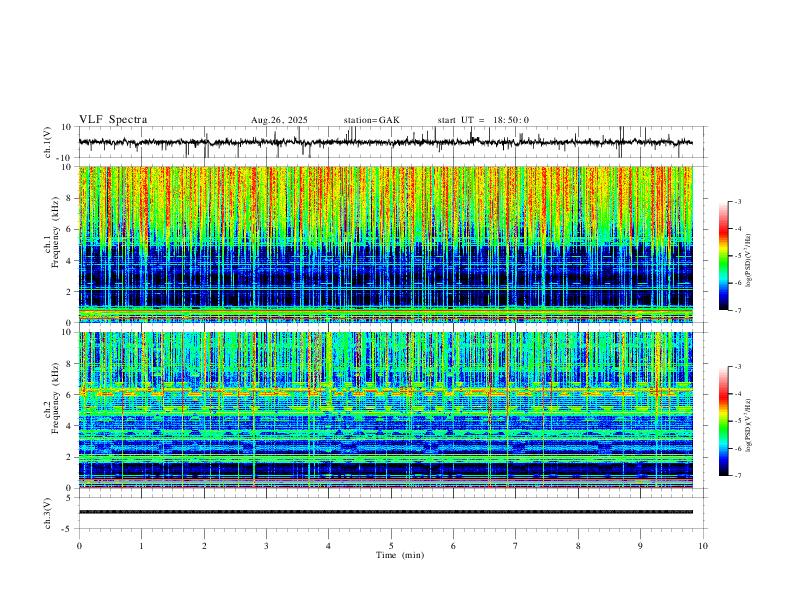Image resolution: width=792 pixels, height=612 pixels.
Task: Click the ch.1 upper colorbar scale
Action: point(723,256)
